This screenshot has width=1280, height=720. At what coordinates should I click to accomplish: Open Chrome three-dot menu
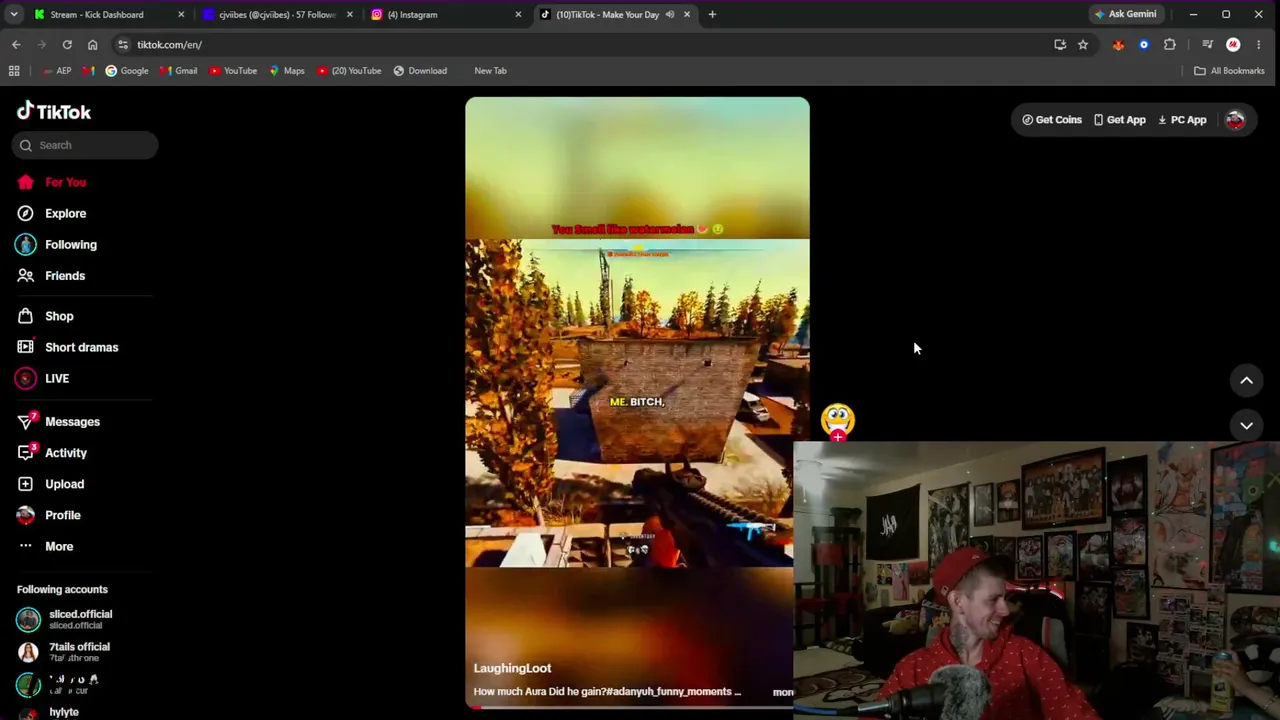(1258, 44)
